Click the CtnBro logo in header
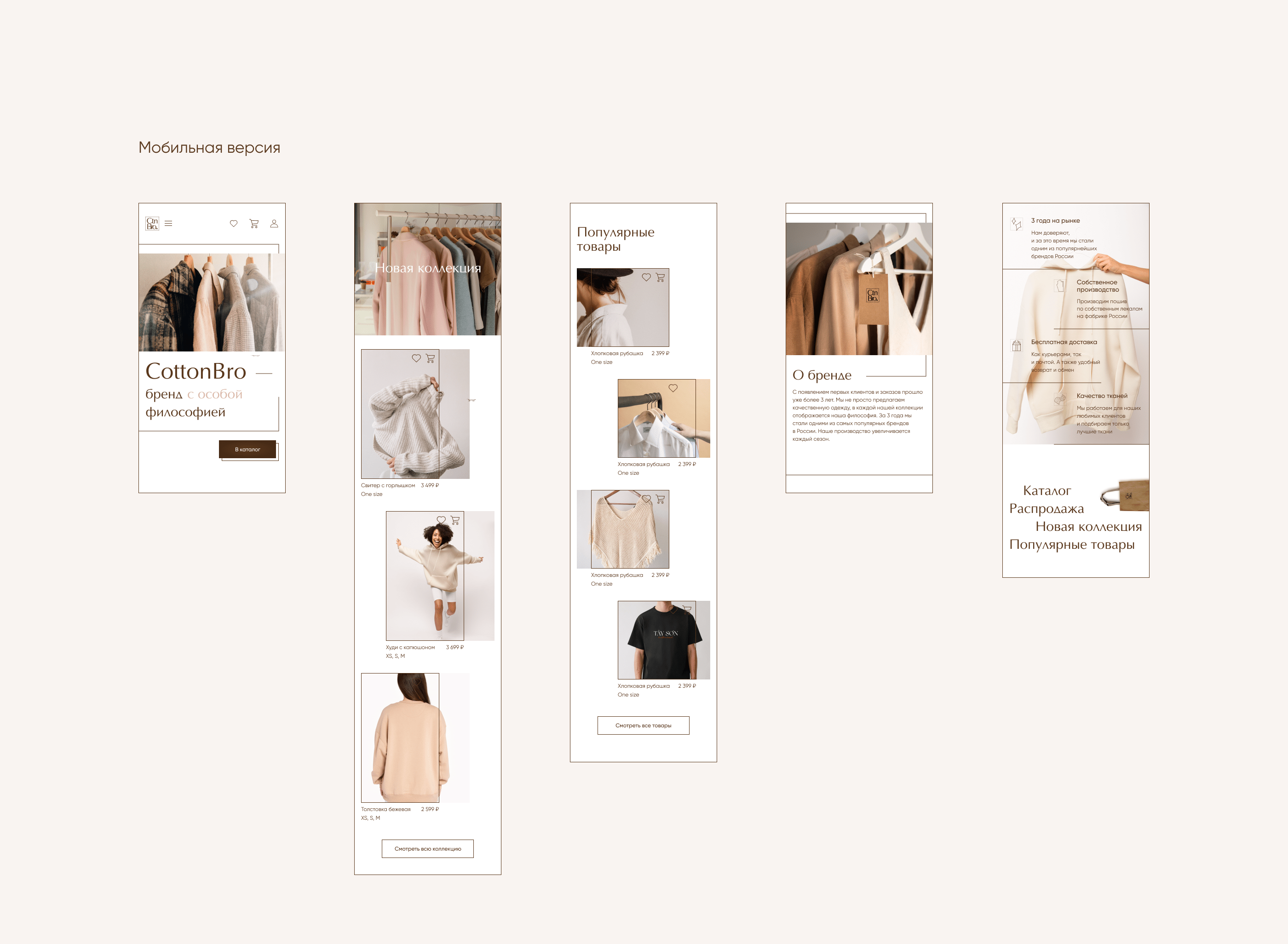Viewport: 1288px width, 944px height. (x=152, y=224)
